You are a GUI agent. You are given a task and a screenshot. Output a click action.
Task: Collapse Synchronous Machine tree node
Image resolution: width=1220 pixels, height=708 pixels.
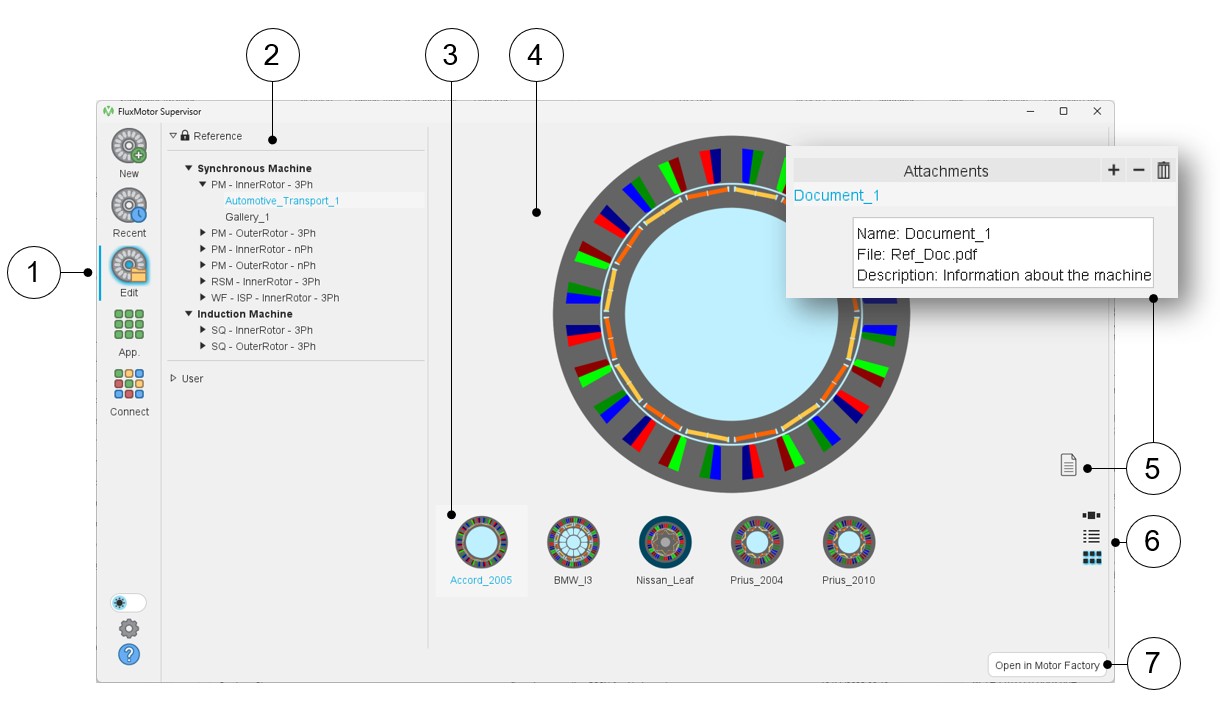[x=189, y=168]
